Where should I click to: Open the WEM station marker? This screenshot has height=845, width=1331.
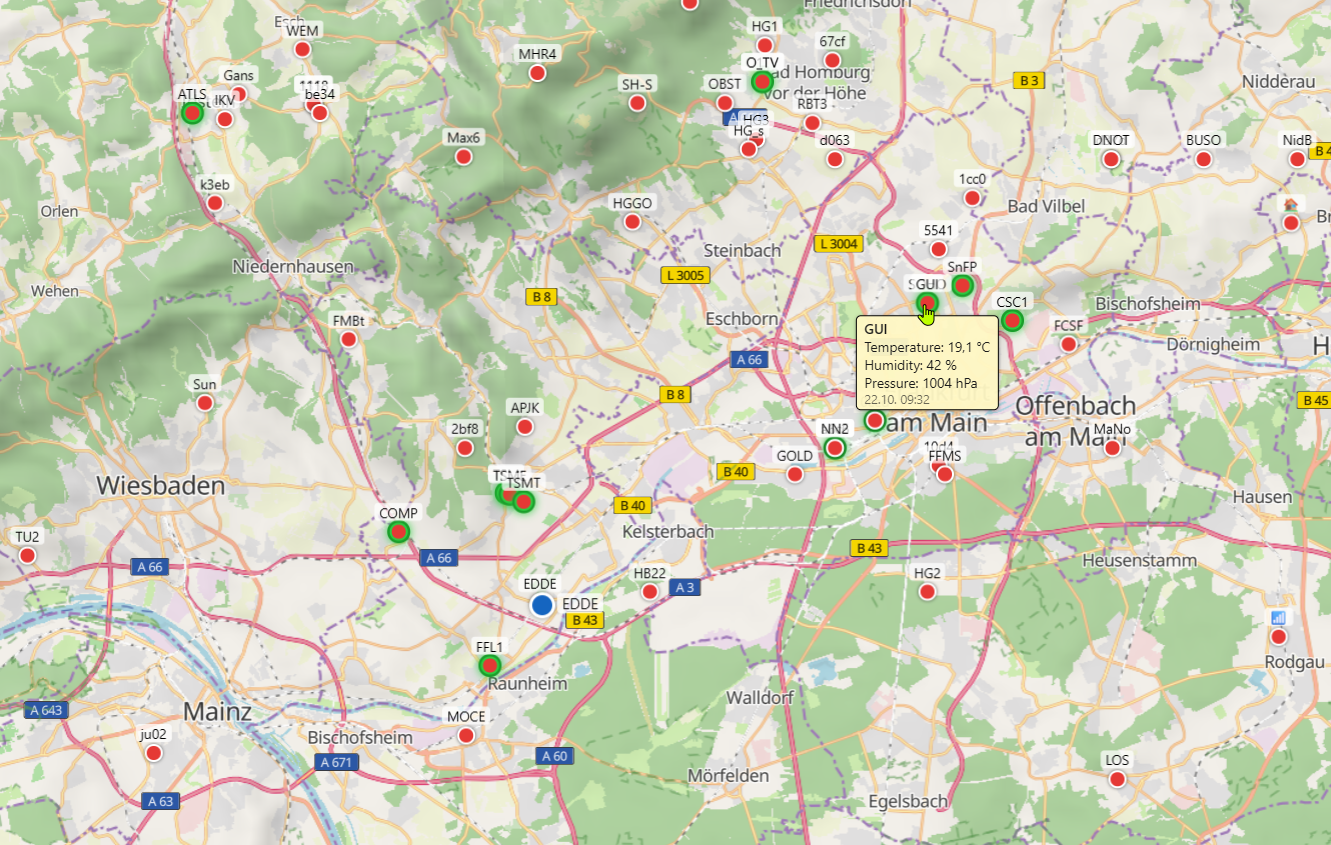tap(302, 49)
